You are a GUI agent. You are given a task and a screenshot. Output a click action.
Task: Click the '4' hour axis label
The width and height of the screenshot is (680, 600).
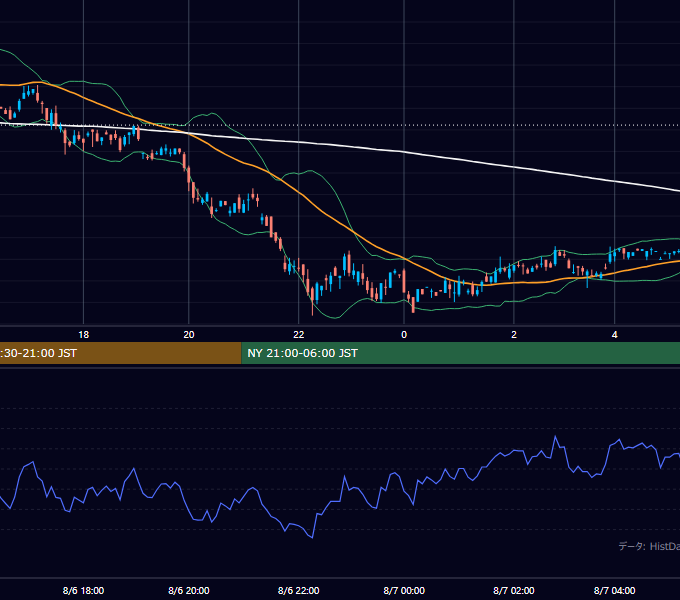tap(615, 335)
